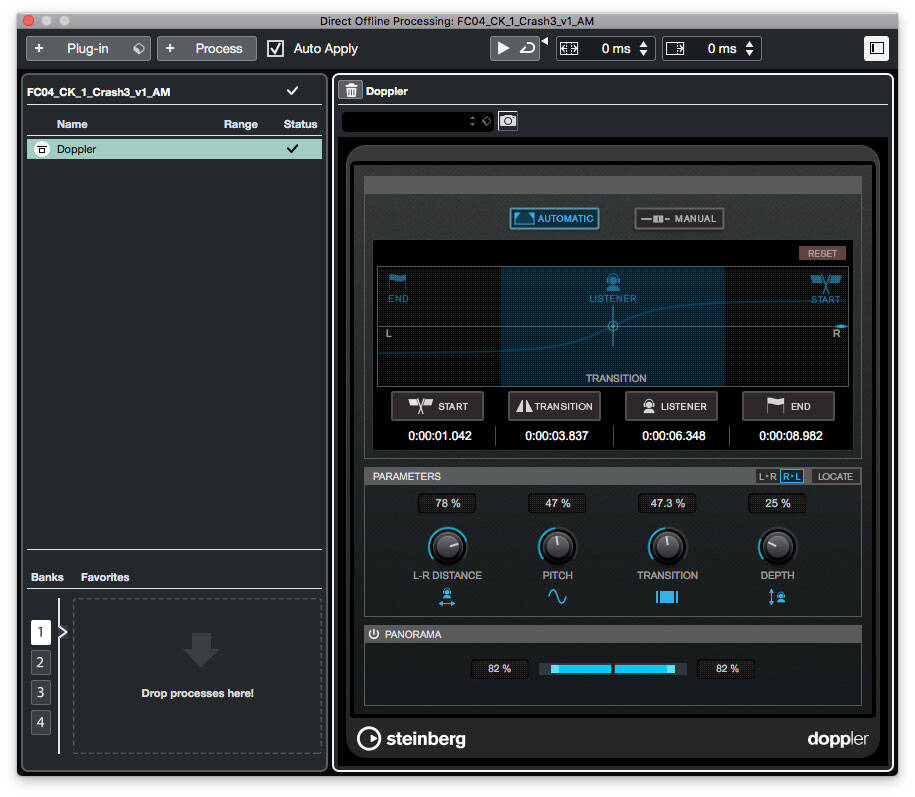Viewport: 915px width, 797px height.
Task: Delete Doppler process with trash icon
Action: [x=351, y=90]
